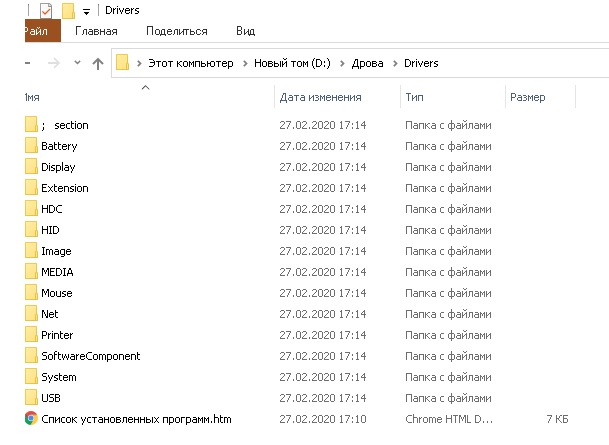Click the Forward navigation arrow
This screenshot has width=609, height=445.
click(x=54, y=63)
